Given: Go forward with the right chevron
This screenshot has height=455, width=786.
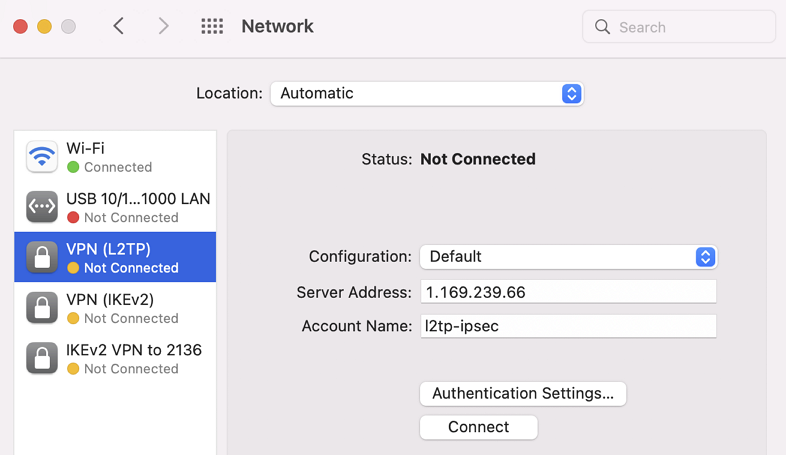Looking at the screenshot, I should [x=163, y=27].
